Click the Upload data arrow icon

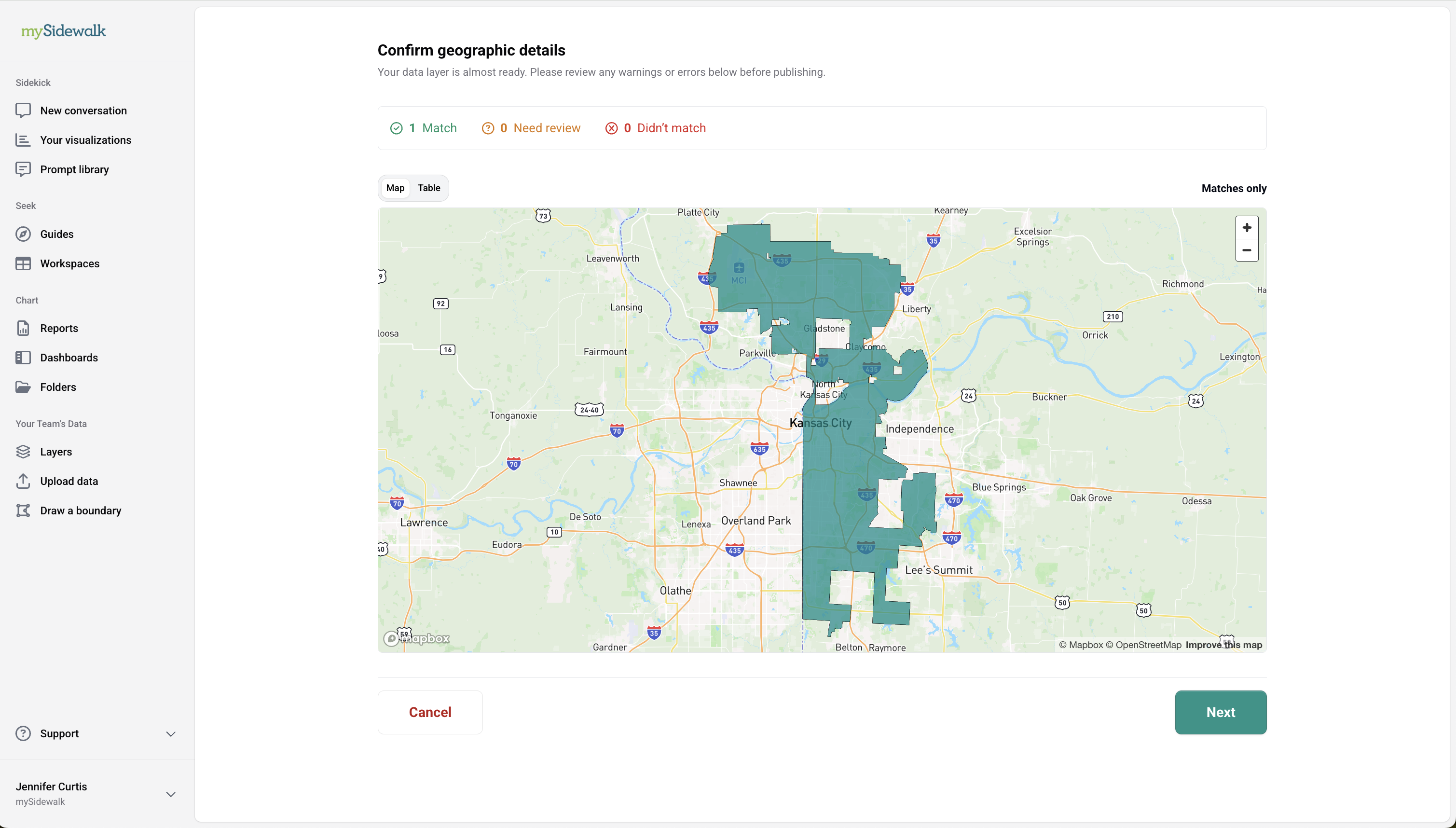point(23,481)
